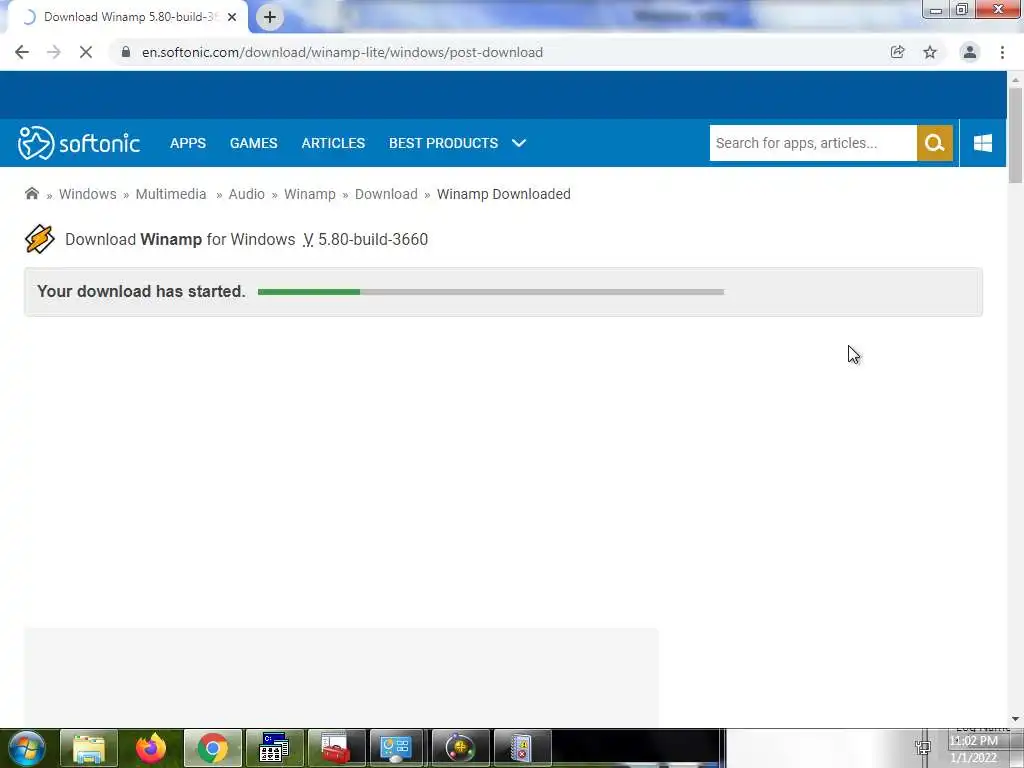Click the page vertical scrollbar thumb

pyautogui.click(x=1015, y=135)
